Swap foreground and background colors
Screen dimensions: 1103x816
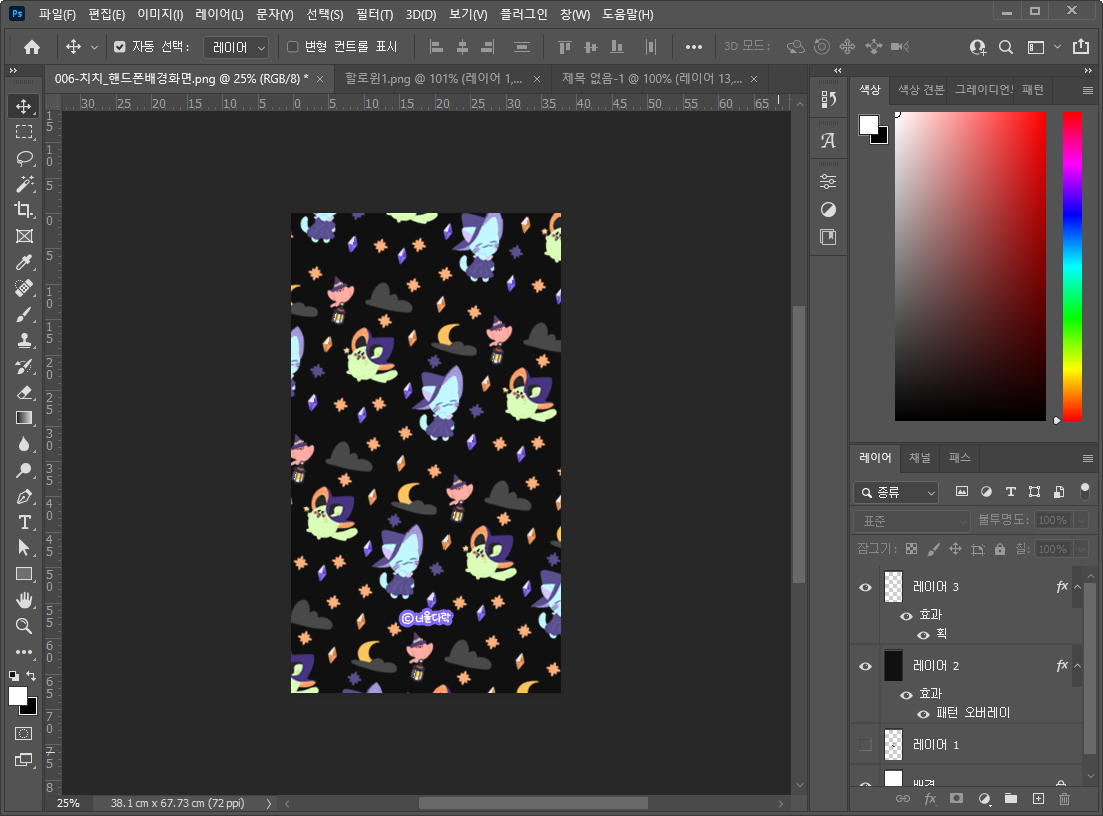click(31, 675)
